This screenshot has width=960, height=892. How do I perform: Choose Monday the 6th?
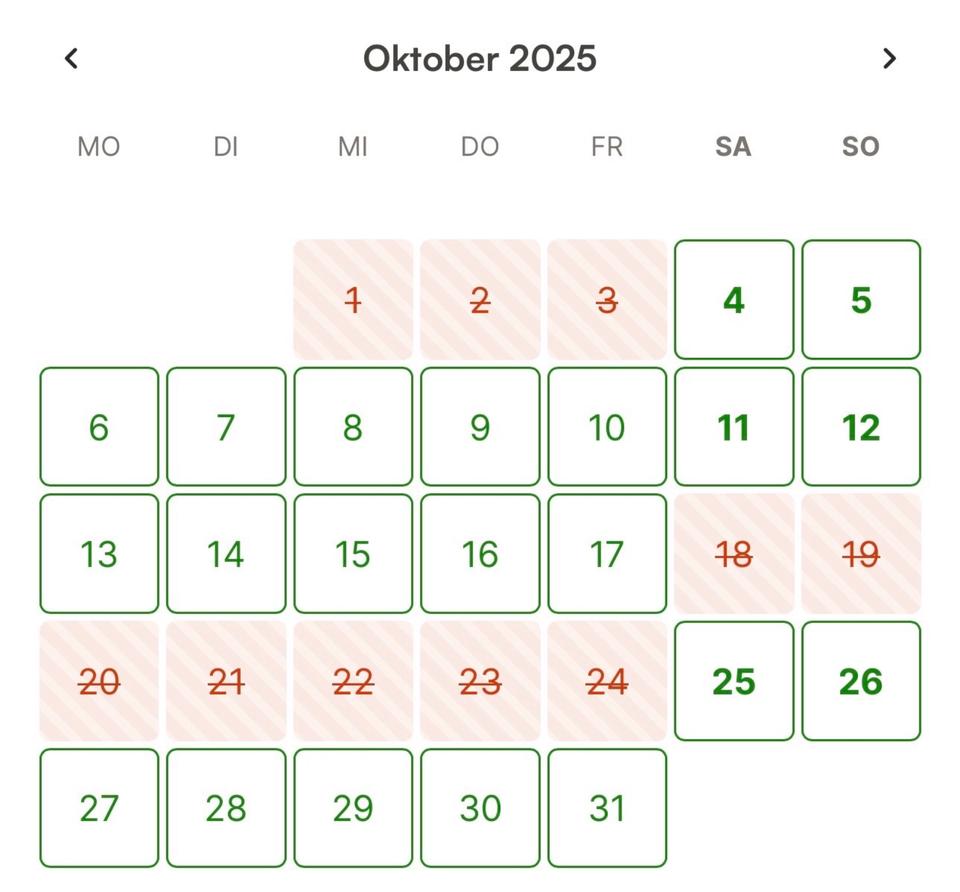(x=99, y=427)
